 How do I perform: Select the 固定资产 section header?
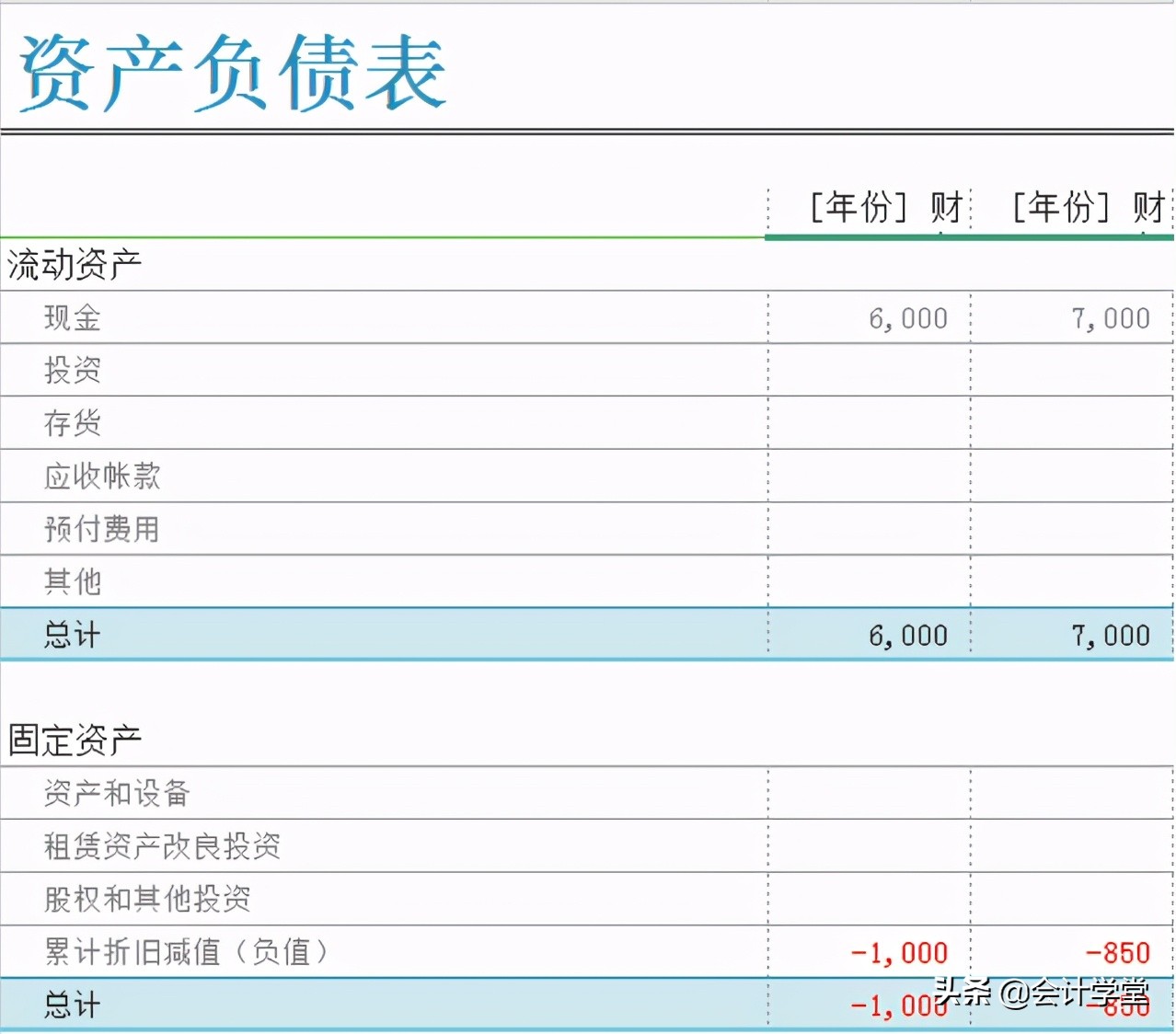74,737
